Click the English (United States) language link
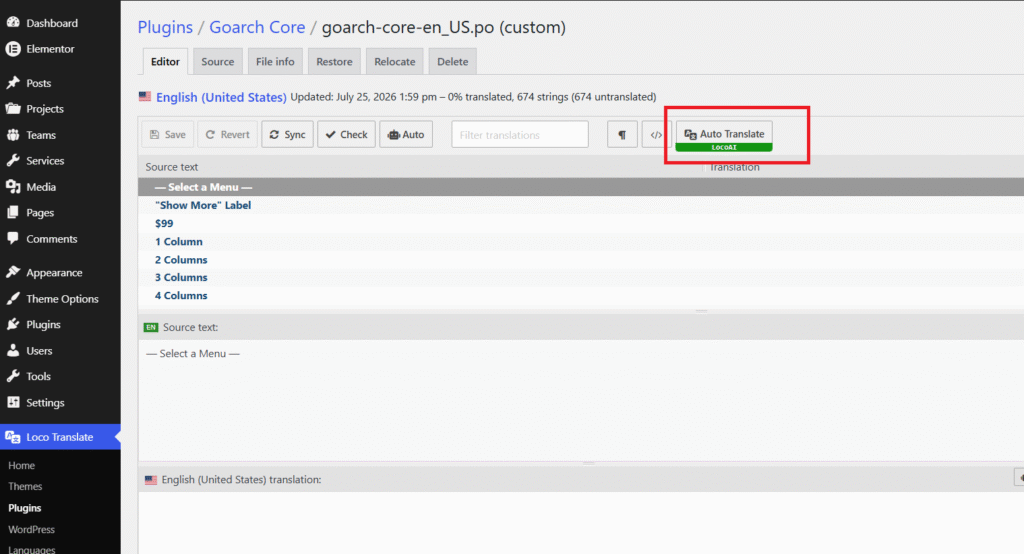Image resolution: width=1024 pixels, height=554 pixels. [x=221, y=97]
